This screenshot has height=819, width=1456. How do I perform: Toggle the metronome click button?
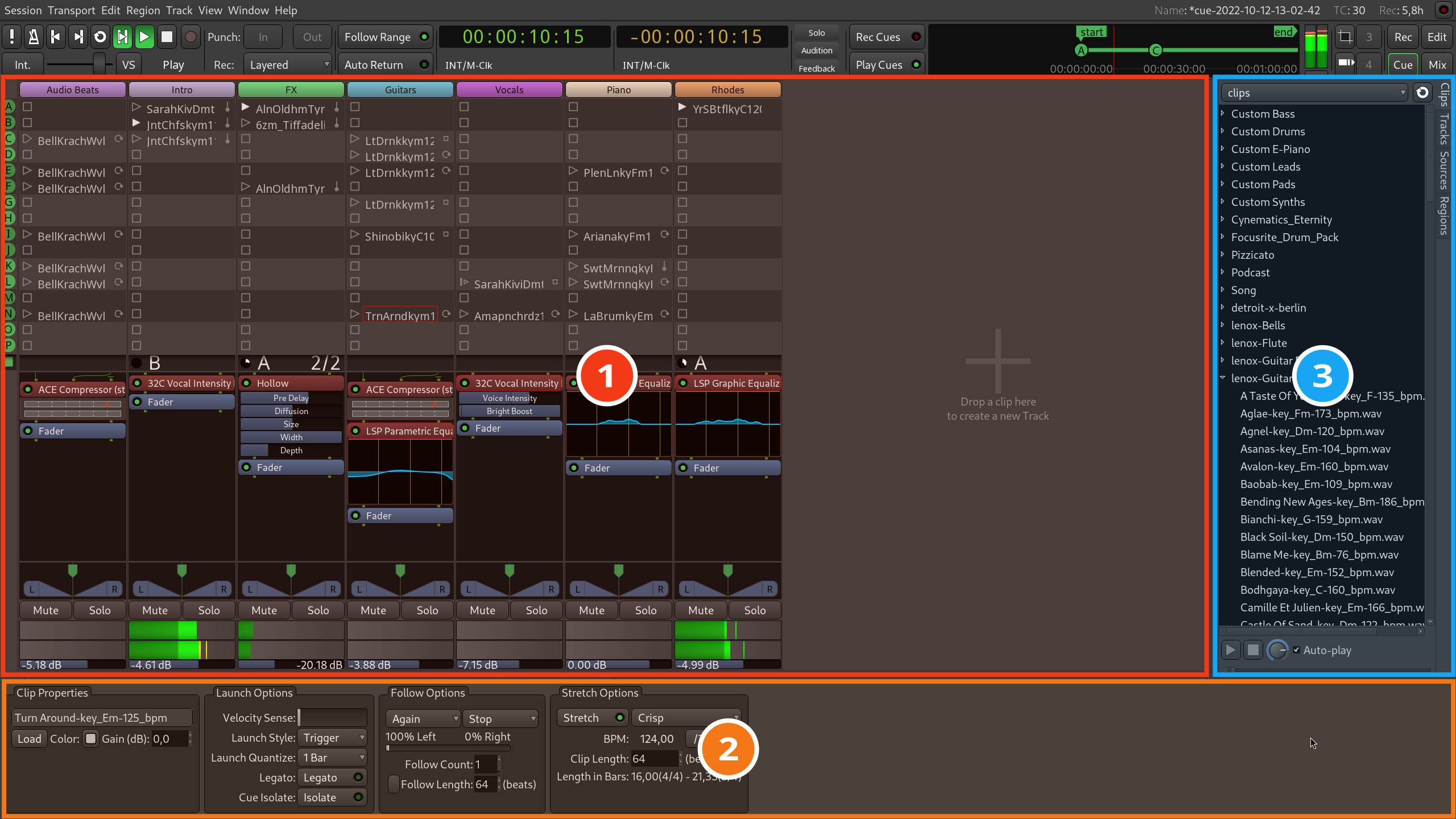[34, 37]
